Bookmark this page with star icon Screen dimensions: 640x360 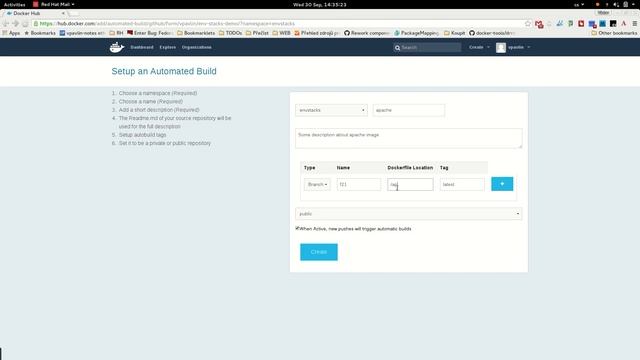[x=528, y=24]
